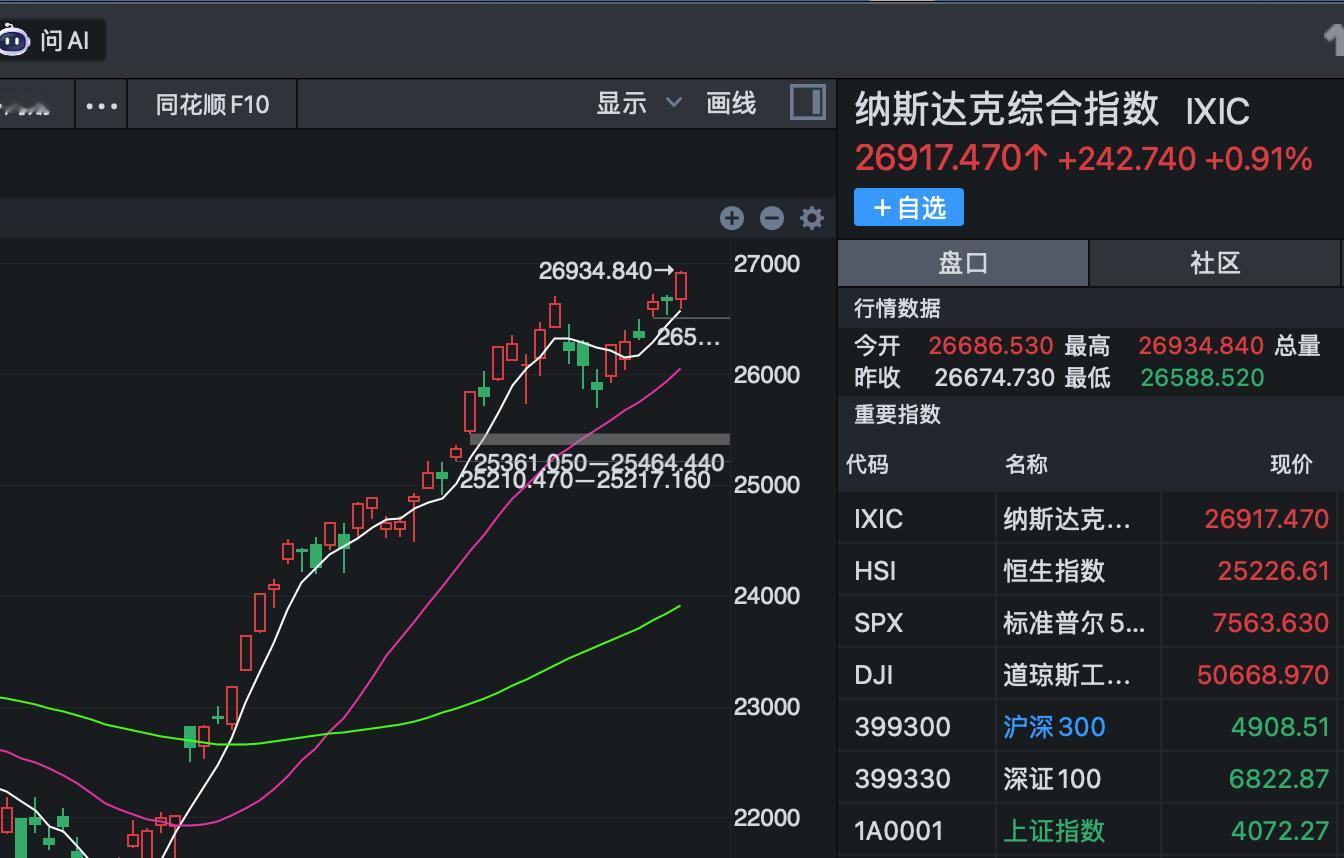Select the IXIC row in index table
Viewport: 1344px width, 858px height.
(1088, 519)
